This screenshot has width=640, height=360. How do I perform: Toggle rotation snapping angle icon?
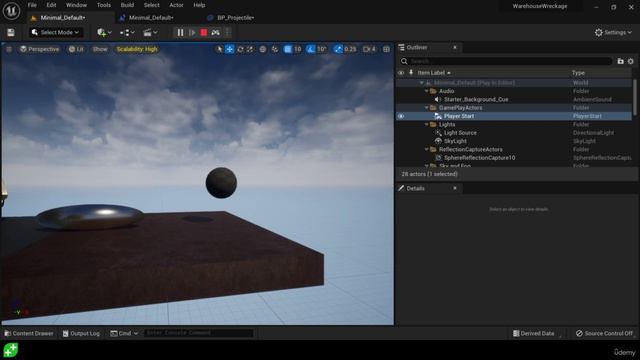click(311, 49)
